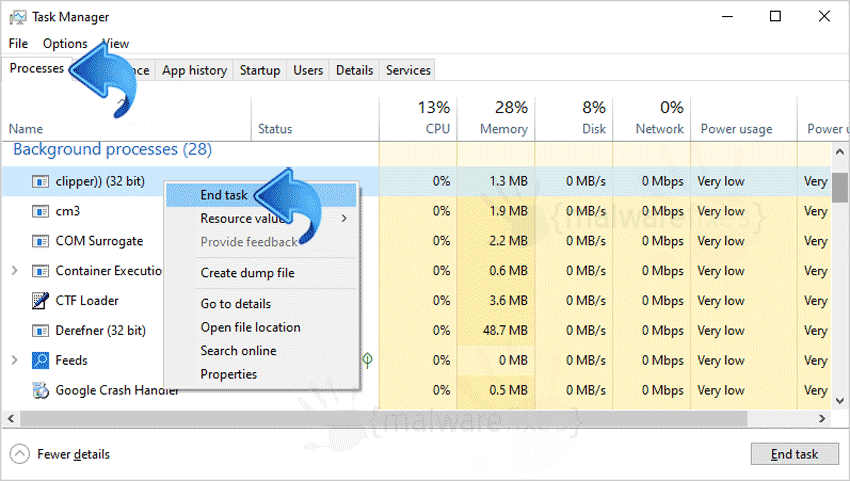Viewport: 850px width, 481px height.
Task: Select the Derefner (32 bit) process row
Action: 416,330
